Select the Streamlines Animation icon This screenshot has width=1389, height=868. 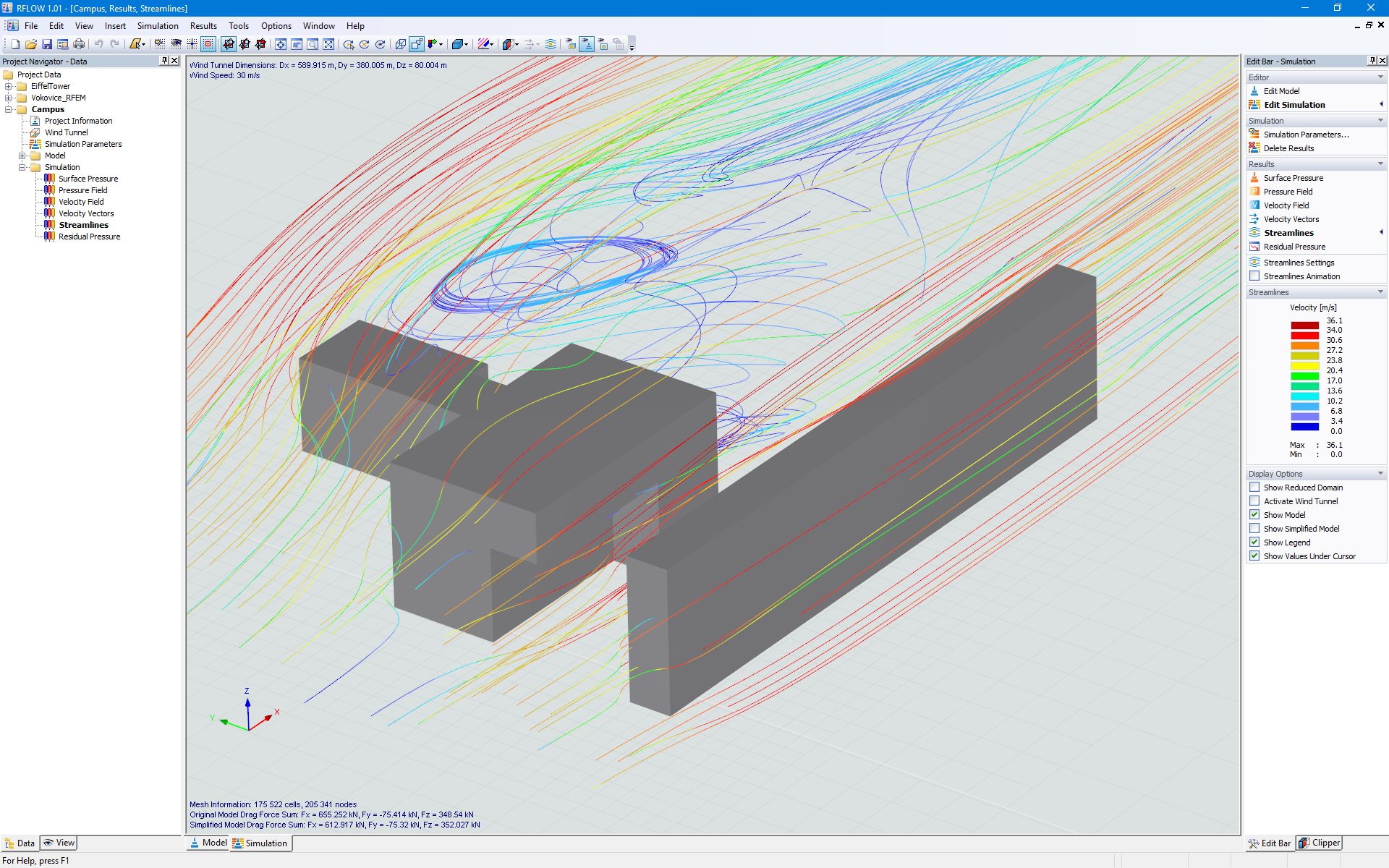click(x=1254, y=276)
